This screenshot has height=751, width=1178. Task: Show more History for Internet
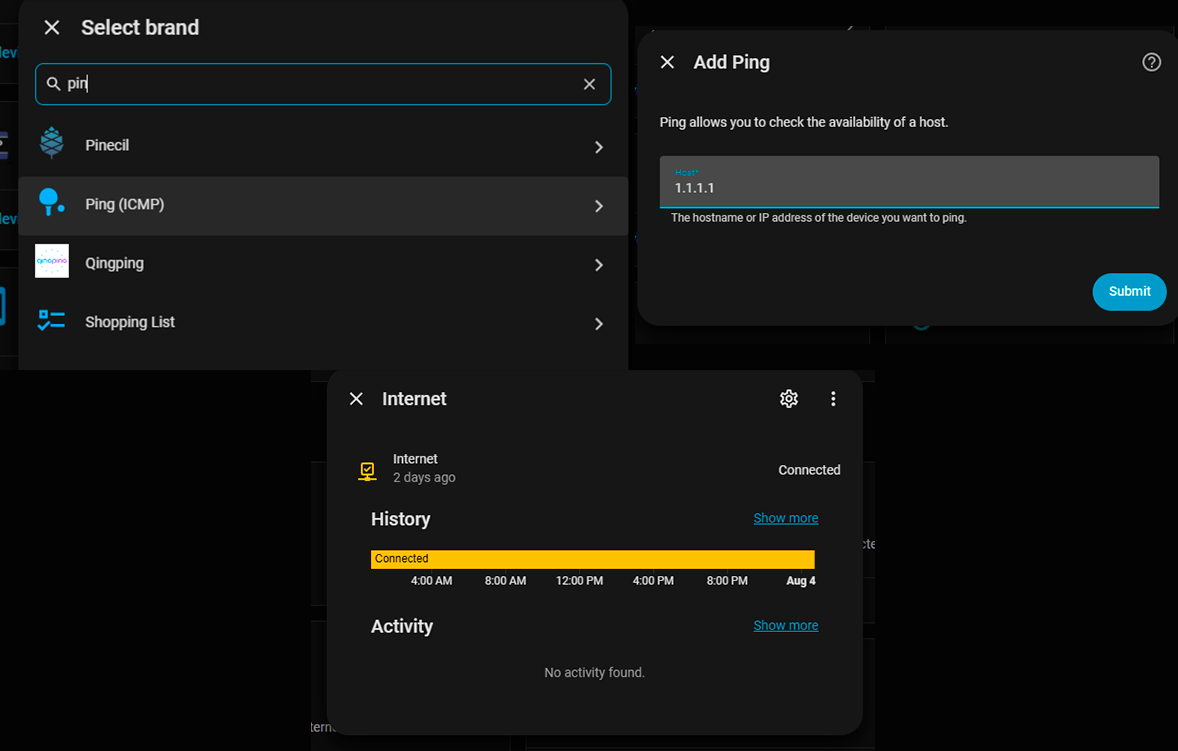(786, 518)
